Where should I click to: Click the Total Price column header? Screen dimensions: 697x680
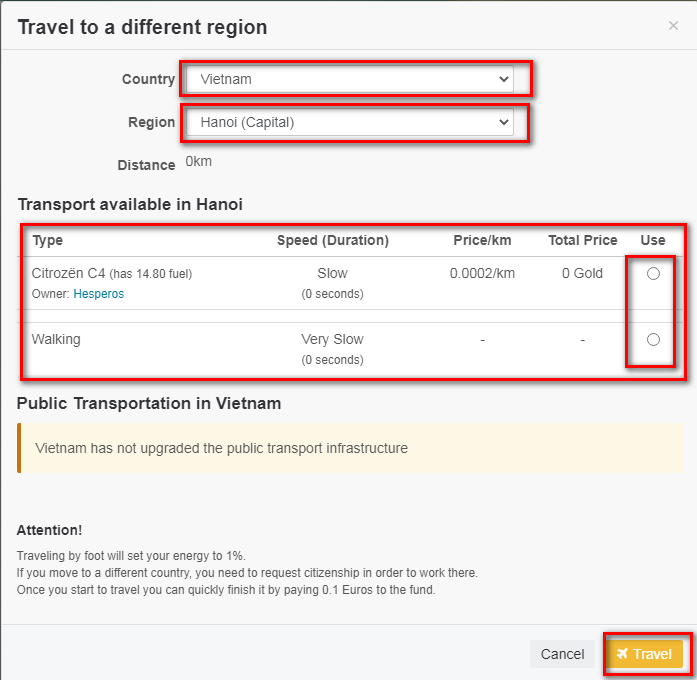(x=582, y=240)
